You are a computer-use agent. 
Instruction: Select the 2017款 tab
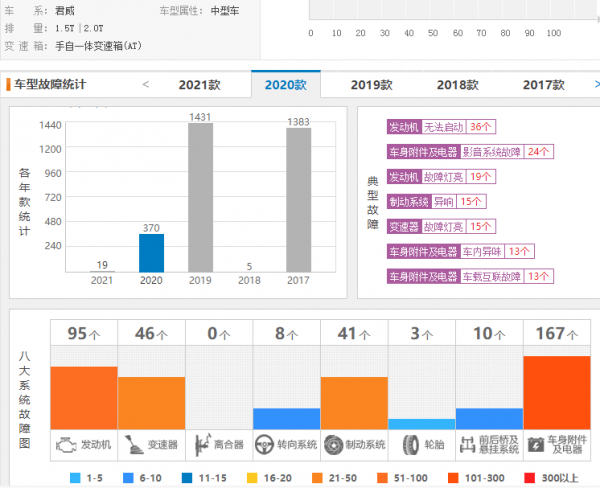point(543,85)
